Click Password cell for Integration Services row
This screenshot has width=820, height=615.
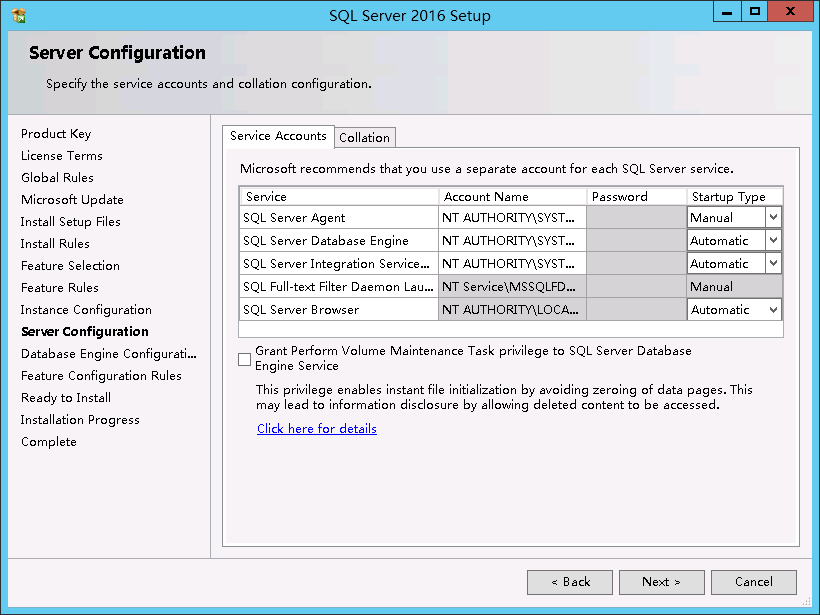[x=636, y=263]
